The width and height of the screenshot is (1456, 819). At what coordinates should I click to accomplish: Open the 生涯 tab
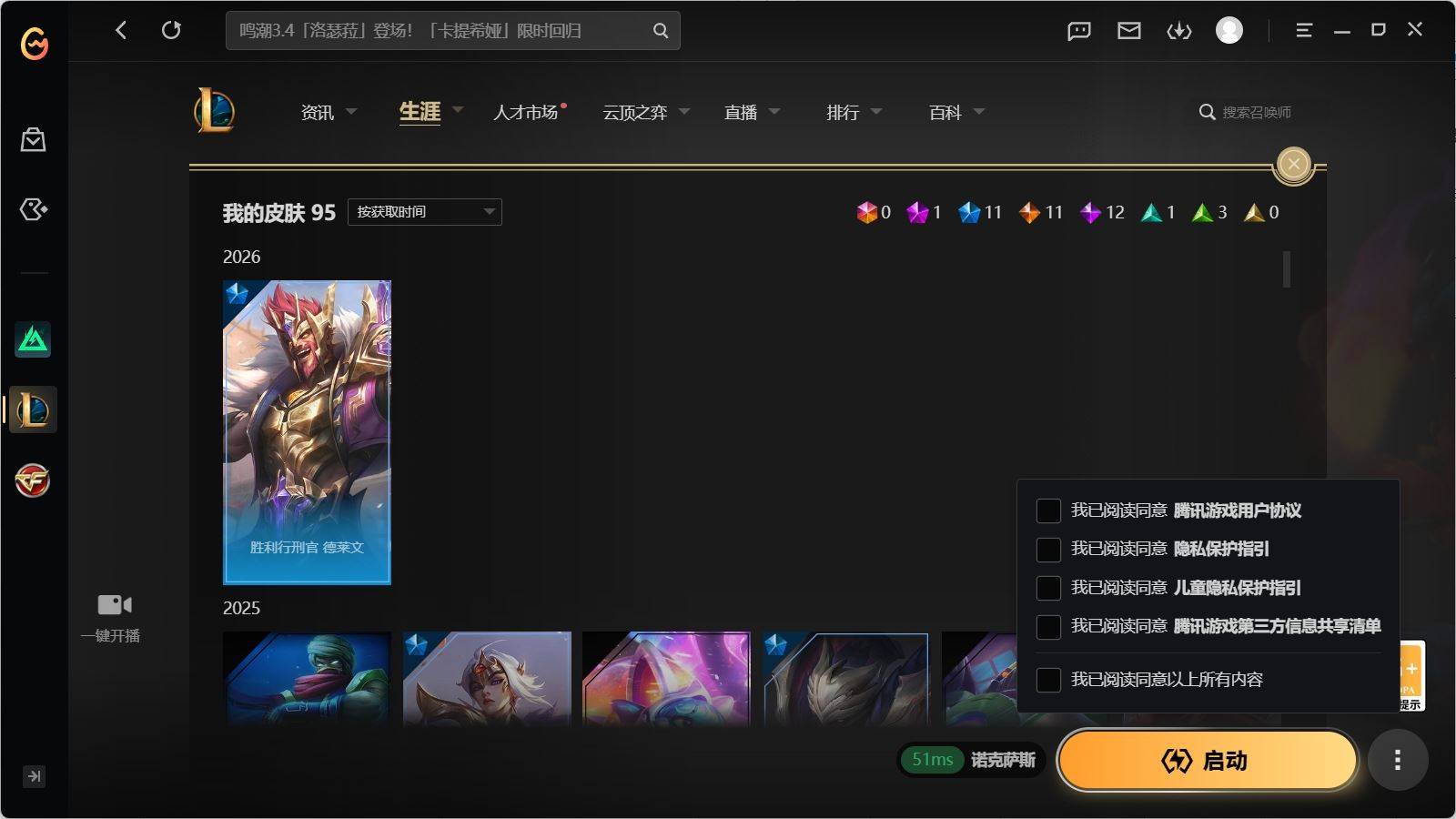[x=420, y=111]
